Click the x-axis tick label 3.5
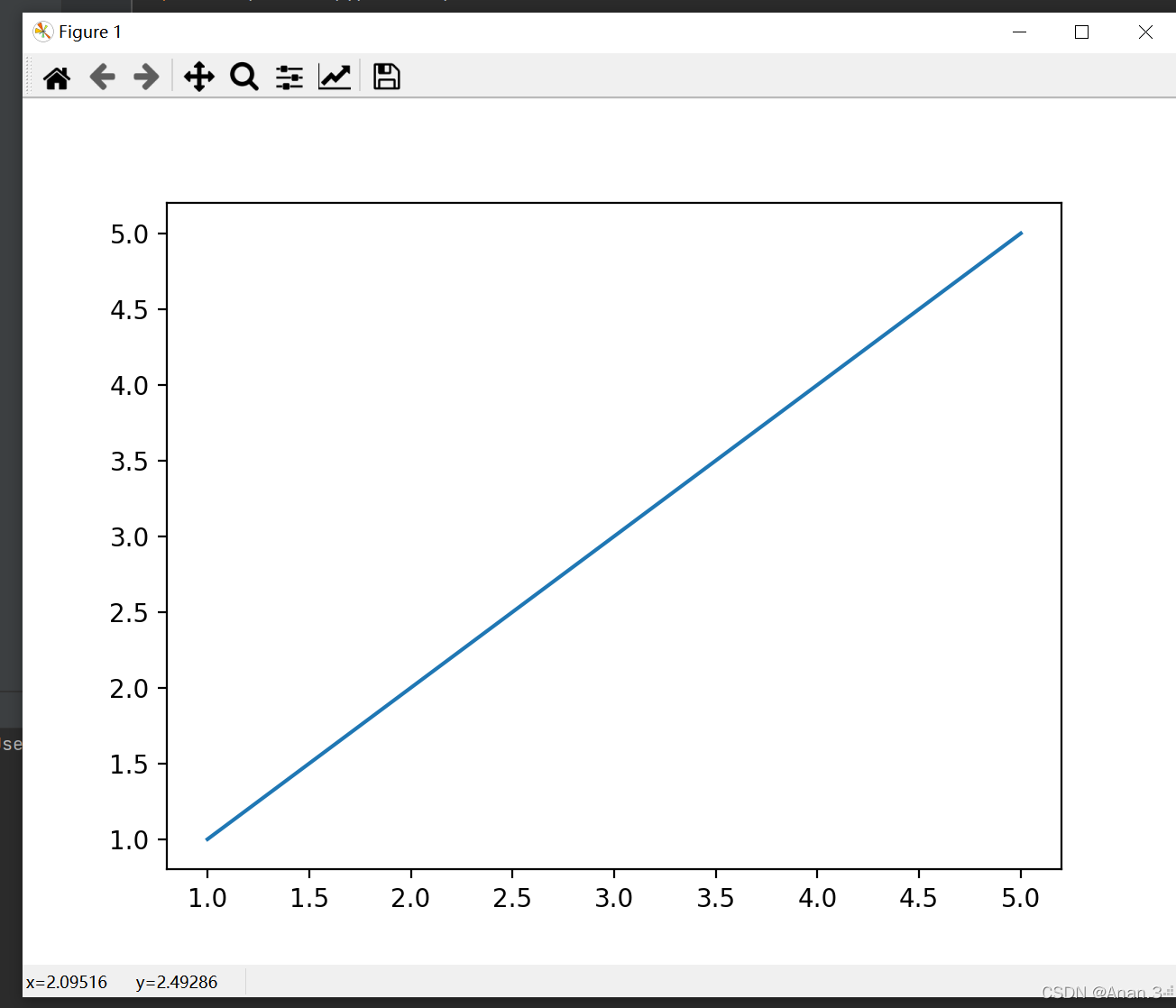Screen dimensions: 1176x1008 [716, 898]
